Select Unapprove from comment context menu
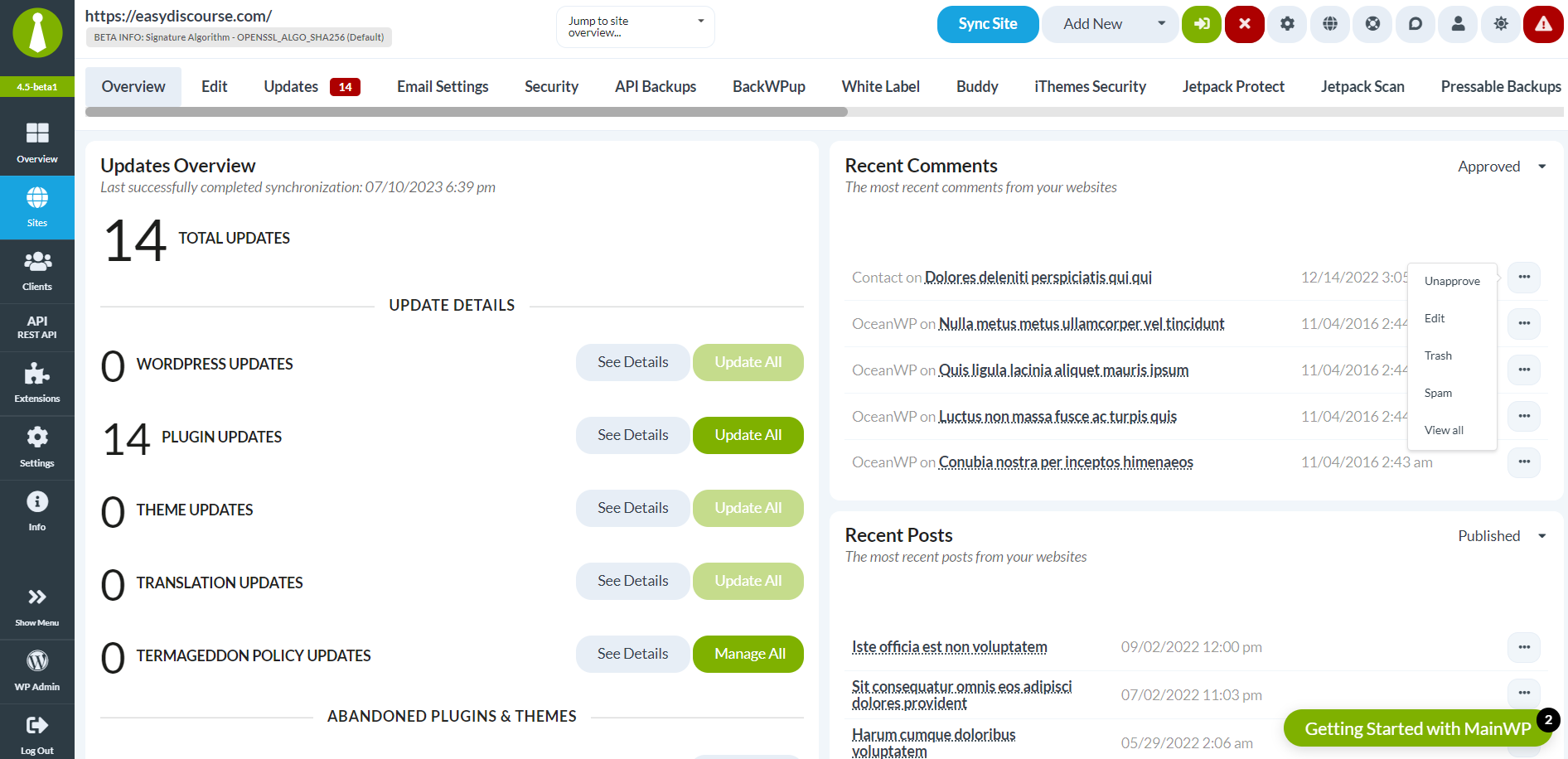The height and width of the screenshot is (759, 1568). point(1452,281)
